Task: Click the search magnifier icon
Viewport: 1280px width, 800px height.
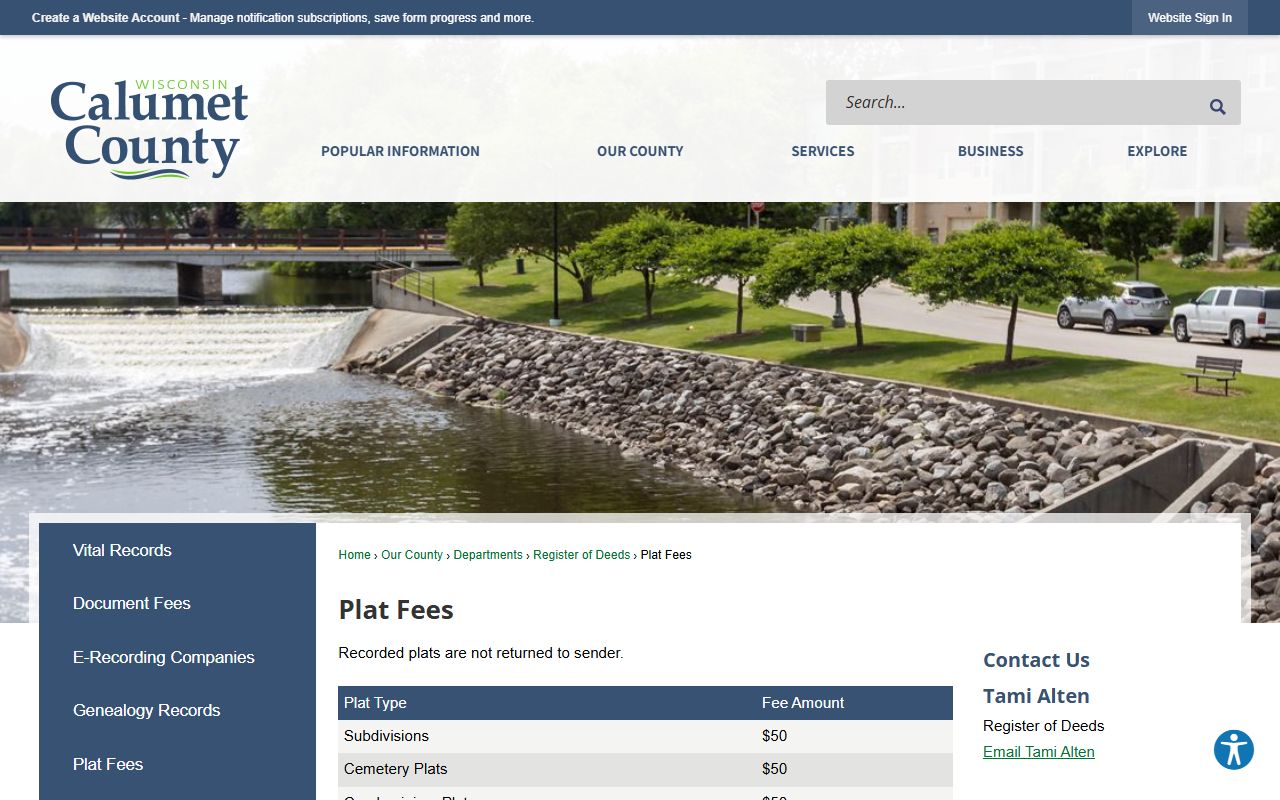Action: [x=1217, y=107]
